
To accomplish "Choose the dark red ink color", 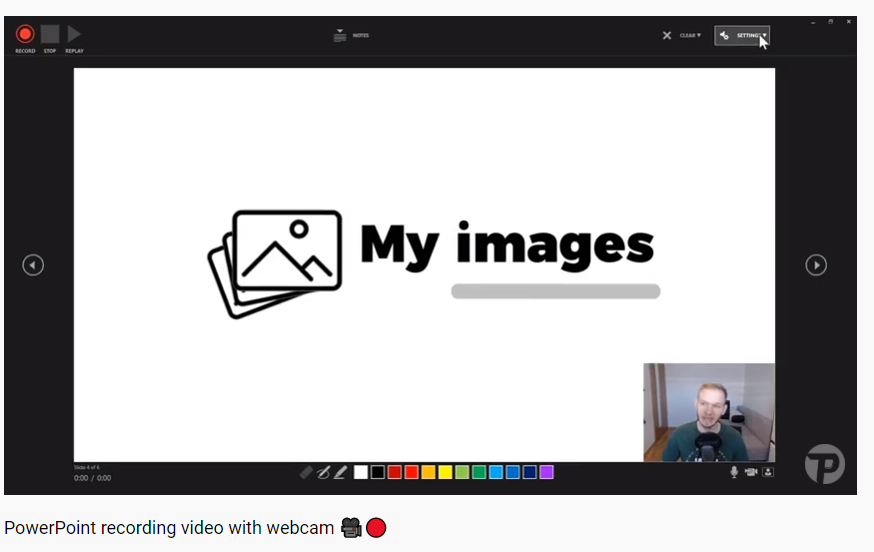I will pyautogui.click(x=395, y=472).
